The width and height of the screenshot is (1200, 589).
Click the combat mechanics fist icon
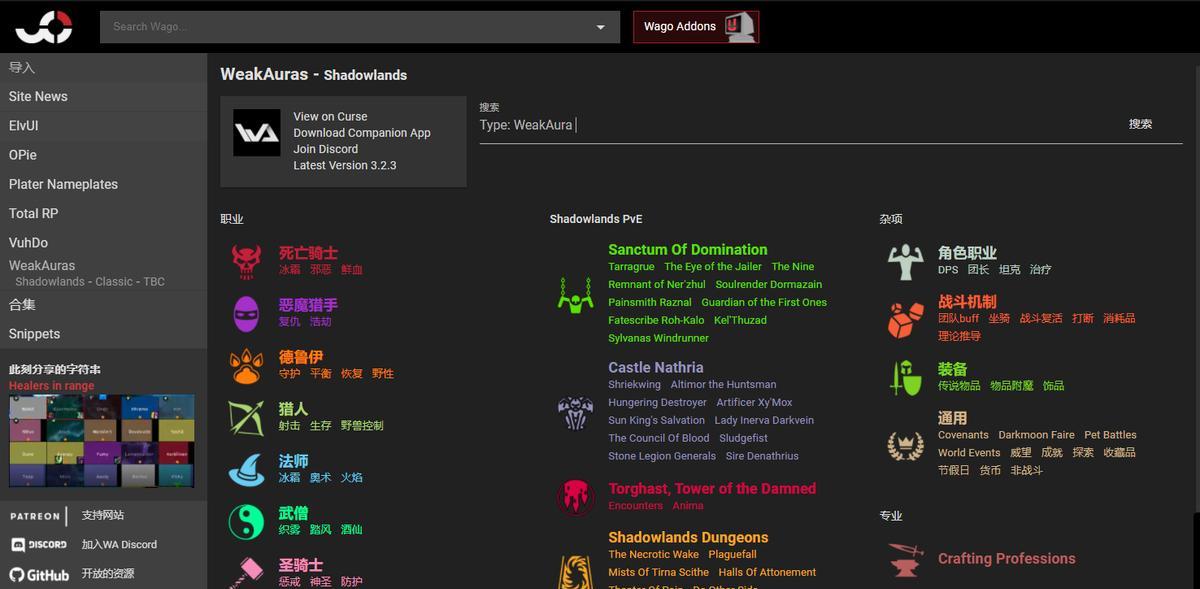click(x=905, y=319)
